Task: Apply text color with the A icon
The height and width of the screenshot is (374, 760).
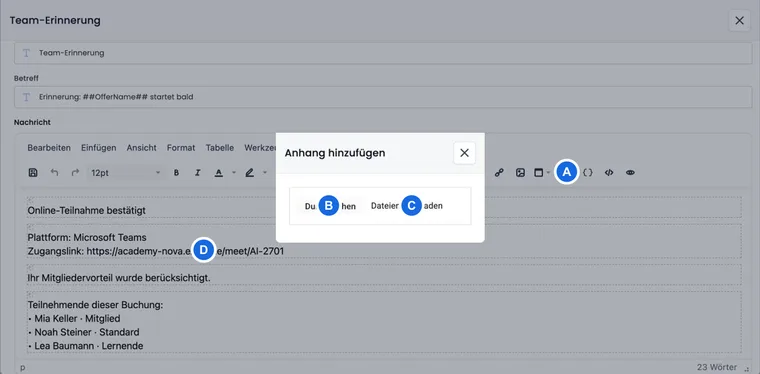Action: (219, 172)
